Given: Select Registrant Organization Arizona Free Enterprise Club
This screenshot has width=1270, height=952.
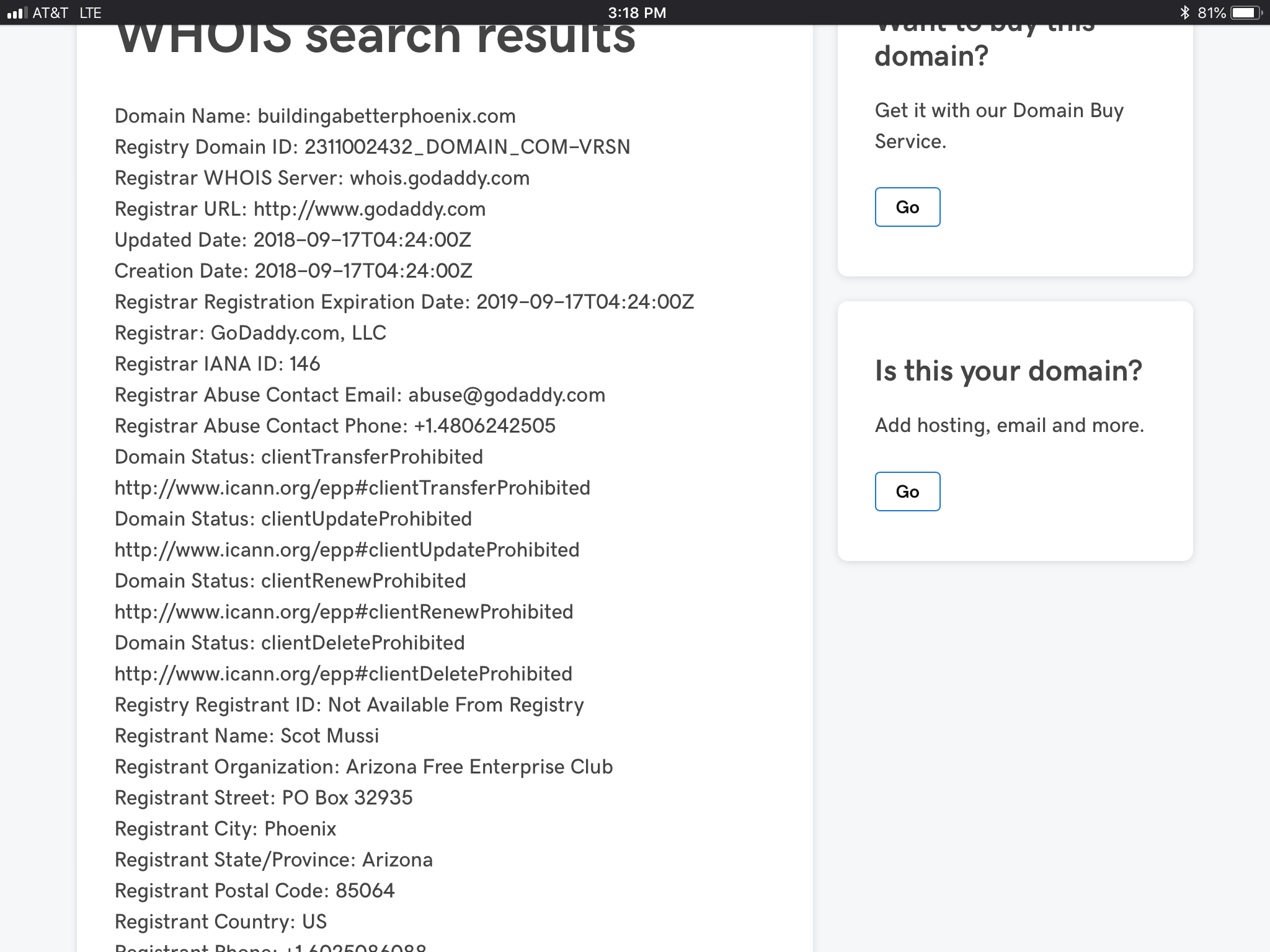Looking at the screenshot, I should point(363,767).
